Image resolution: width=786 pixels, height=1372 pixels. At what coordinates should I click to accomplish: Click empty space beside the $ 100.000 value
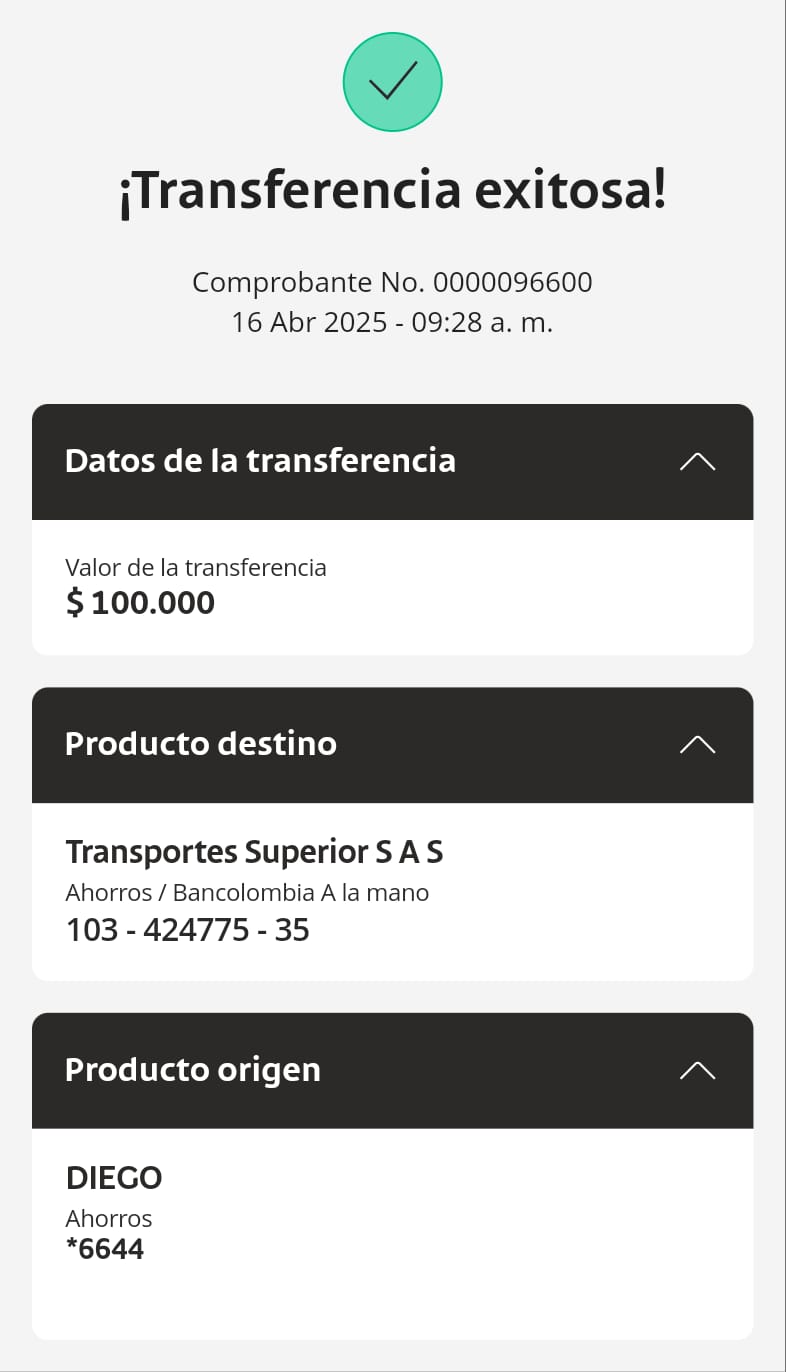pos(480,603)
